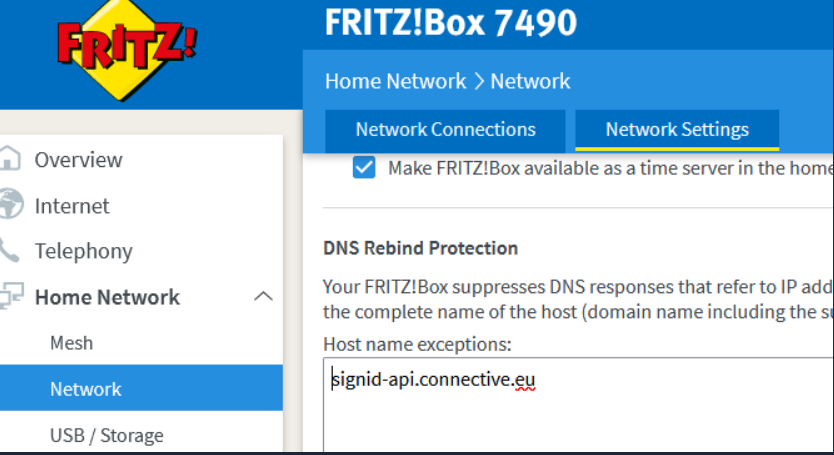Select the Network Settings tab
This screenshot has height=455, width=834.
tap(677, 130)
